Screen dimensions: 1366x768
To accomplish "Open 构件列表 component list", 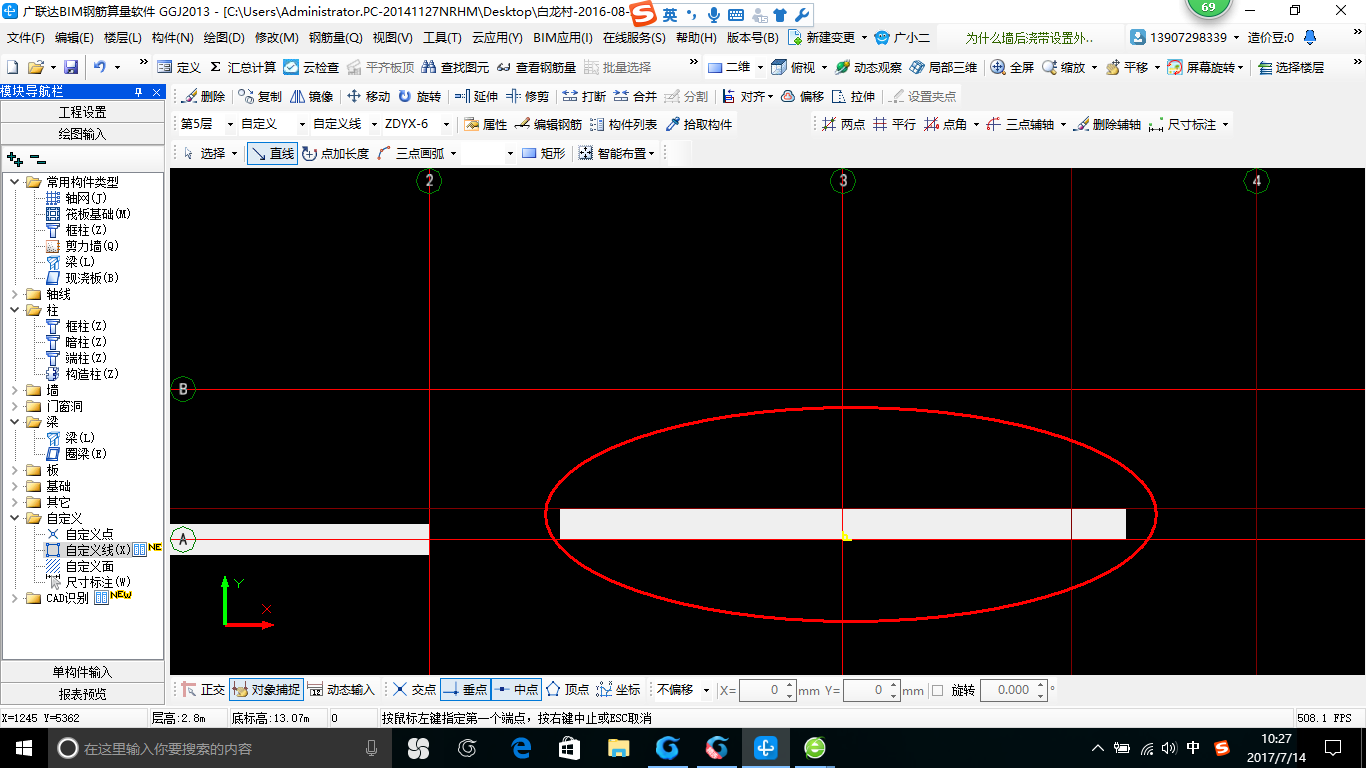I will [623, 125].
